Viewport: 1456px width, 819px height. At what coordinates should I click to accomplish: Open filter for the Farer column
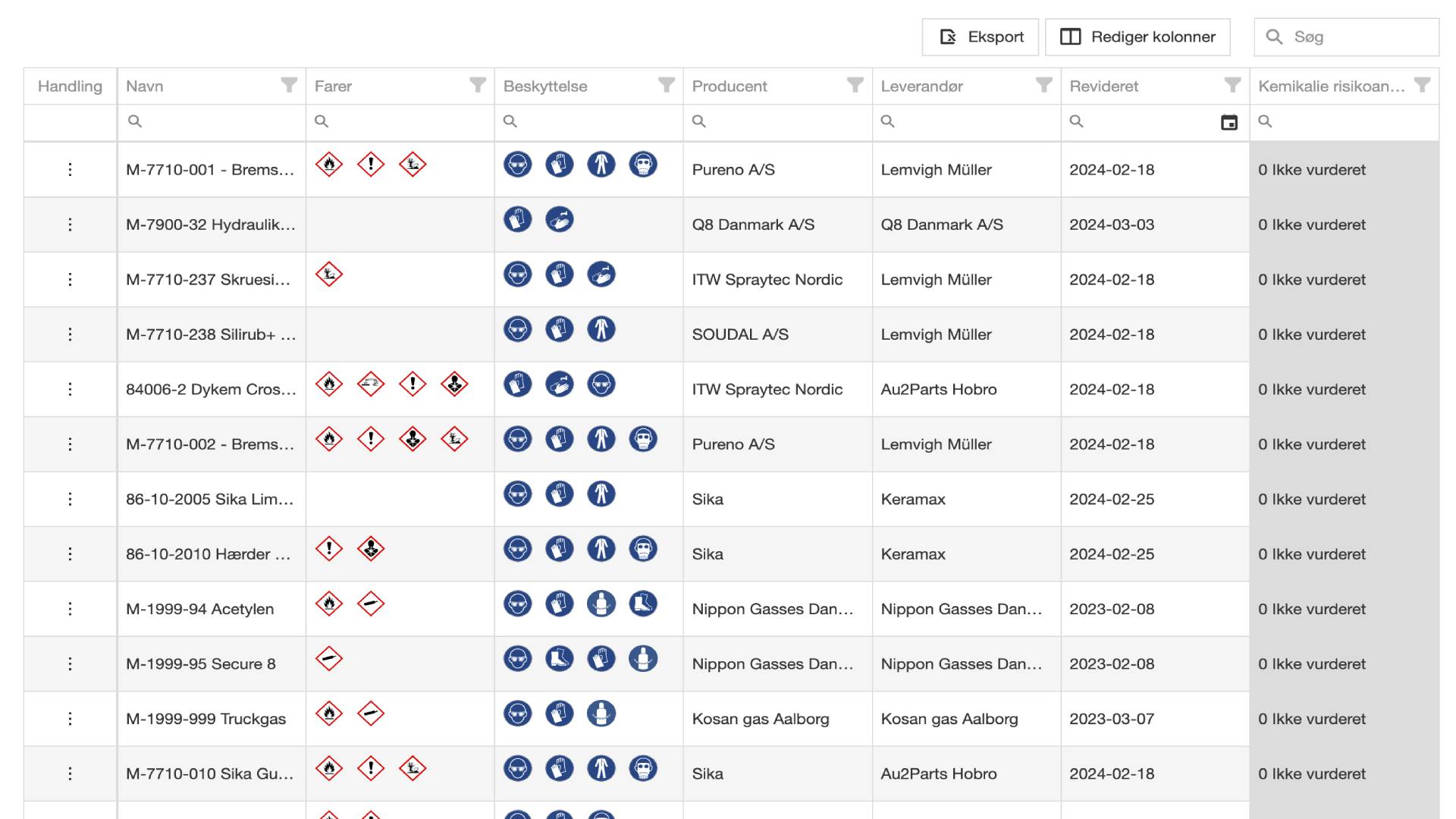[x=478, y=85]
